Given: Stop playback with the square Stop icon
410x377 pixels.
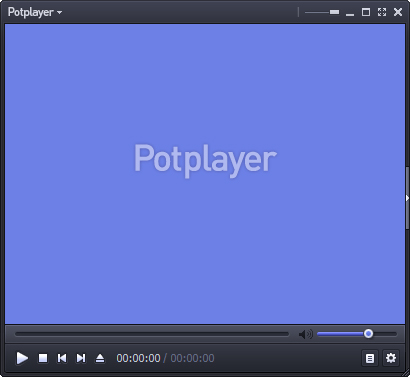Looking at the screenshot, I should click(x=43, y=358).
